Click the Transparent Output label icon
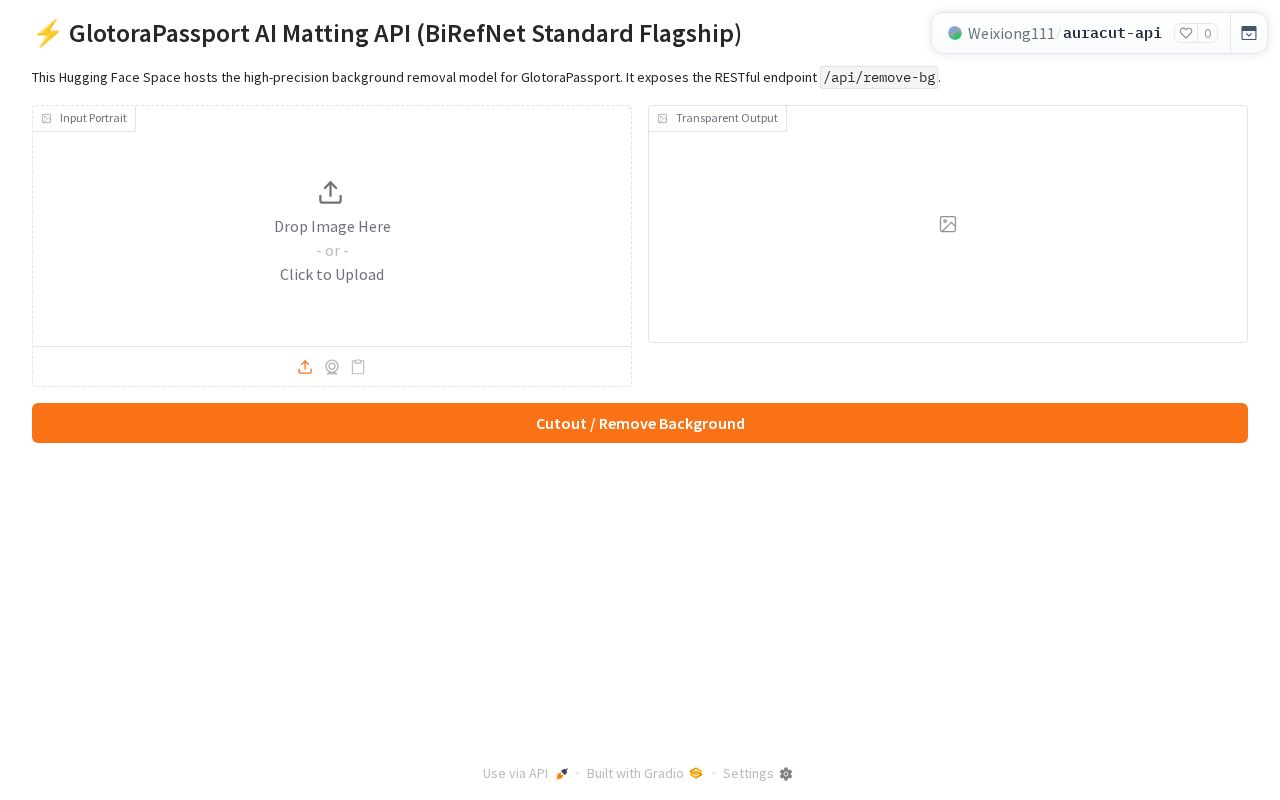The width and height of the screenshot is (1280, 800). (662, 118)
